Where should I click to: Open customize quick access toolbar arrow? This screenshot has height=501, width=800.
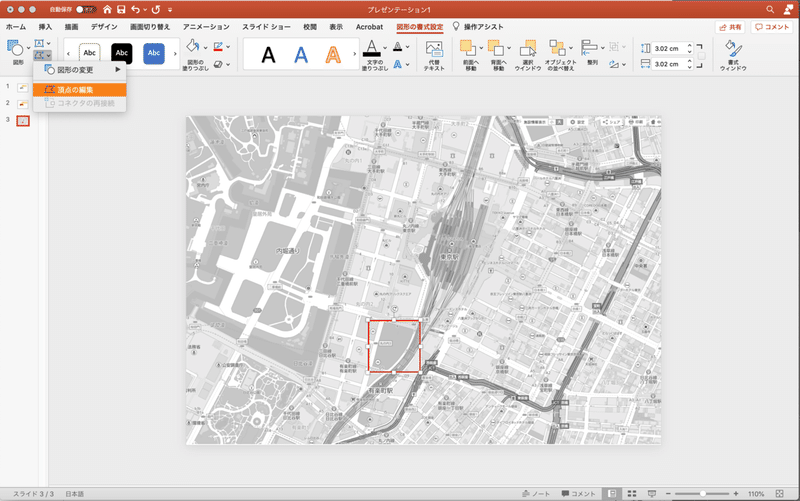click(x=170, y=10)
